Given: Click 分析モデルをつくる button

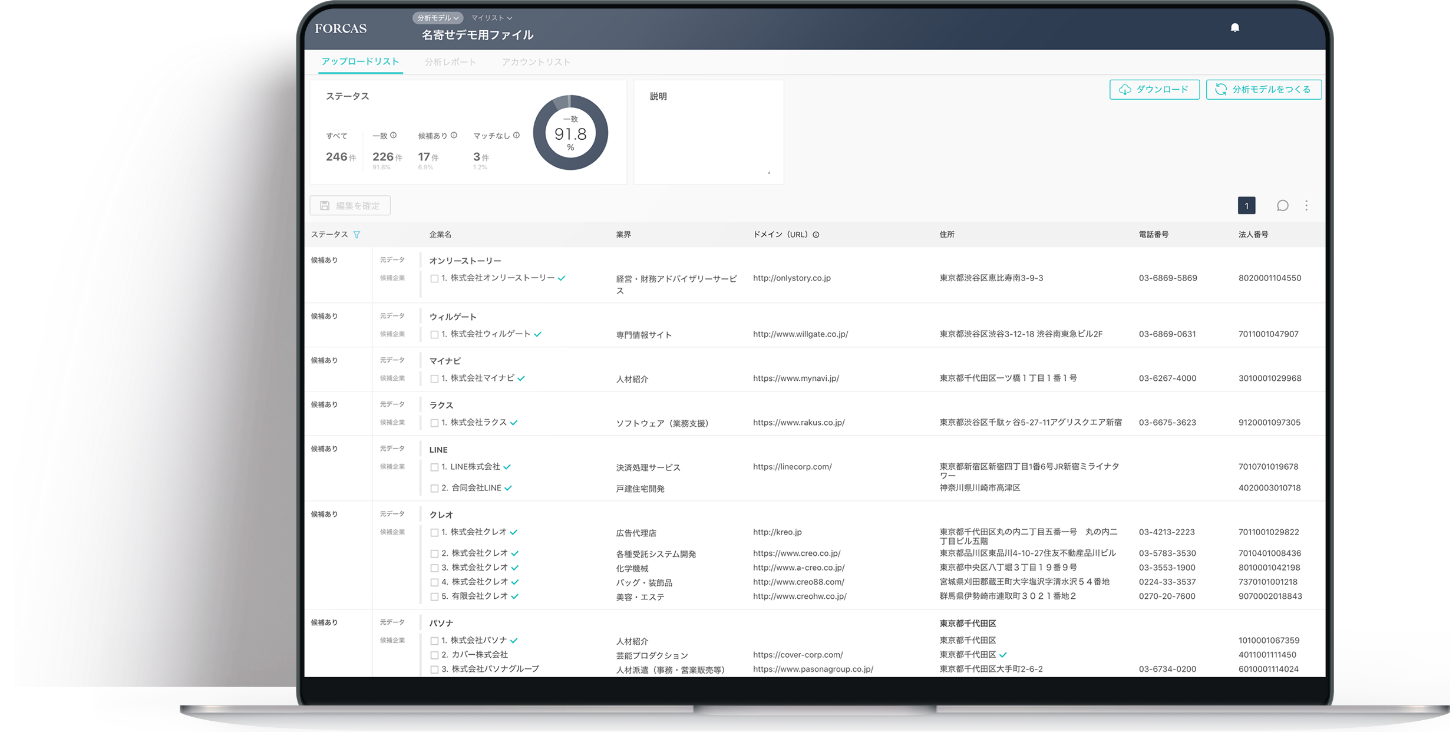Looking at the screenshot, I should [x=1264, y=89].
